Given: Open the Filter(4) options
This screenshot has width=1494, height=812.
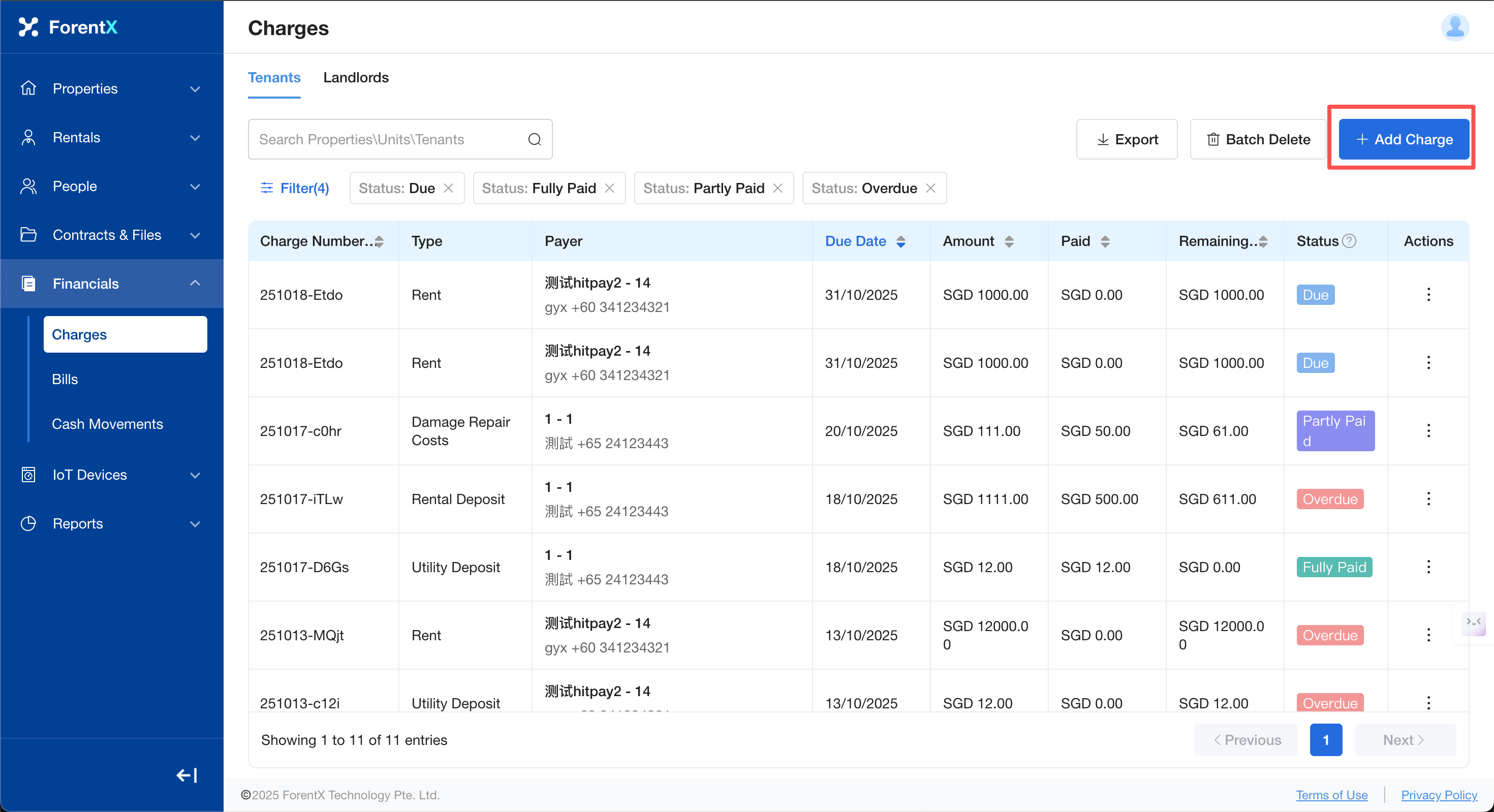Looking at the screenshot, I should (295, 188).
